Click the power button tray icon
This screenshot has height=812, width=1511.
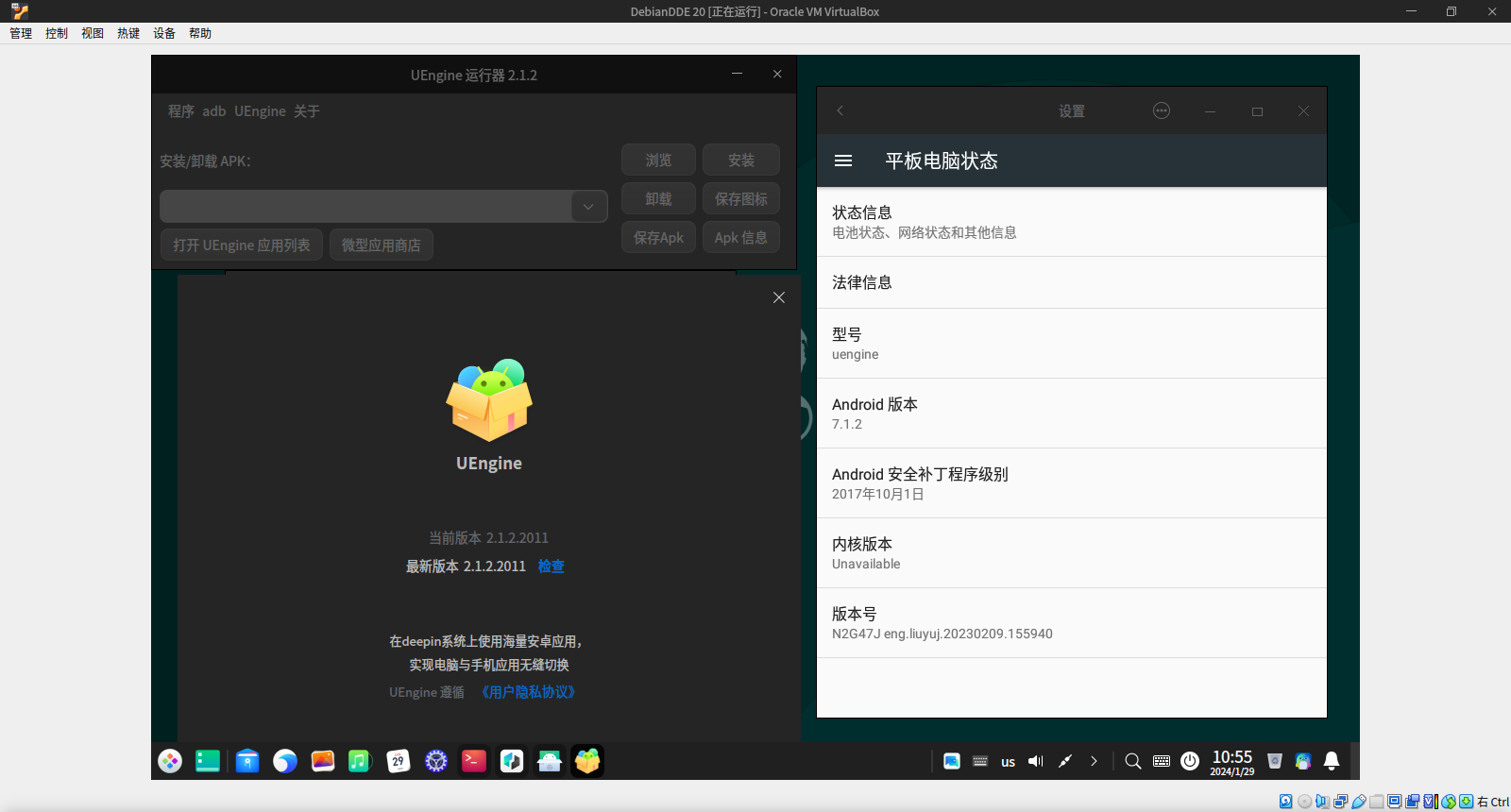coord(1190,761)
